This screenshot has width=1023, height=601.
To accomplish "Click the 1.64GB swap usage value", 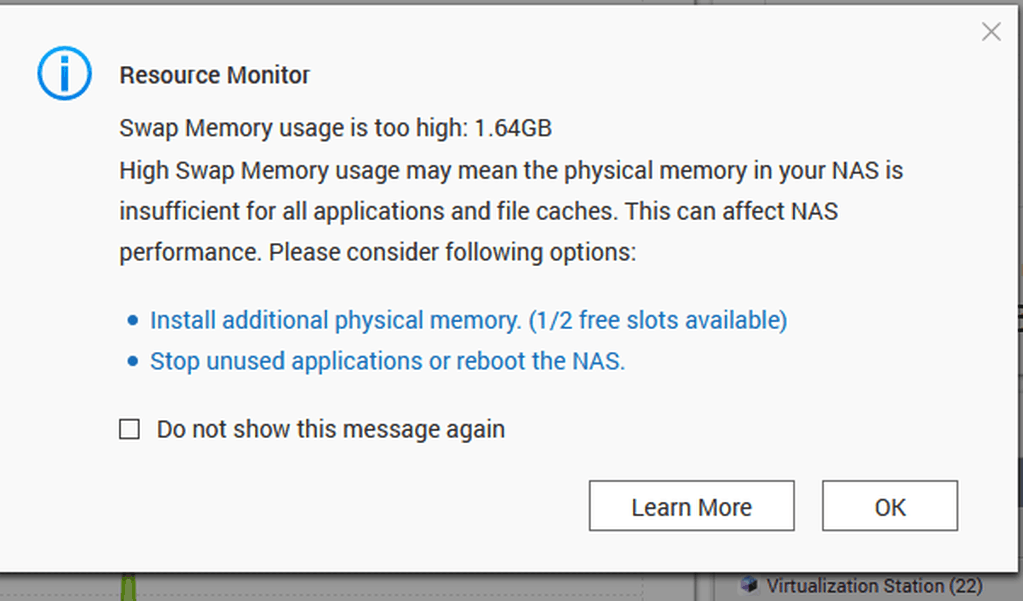I will [513, 128].
